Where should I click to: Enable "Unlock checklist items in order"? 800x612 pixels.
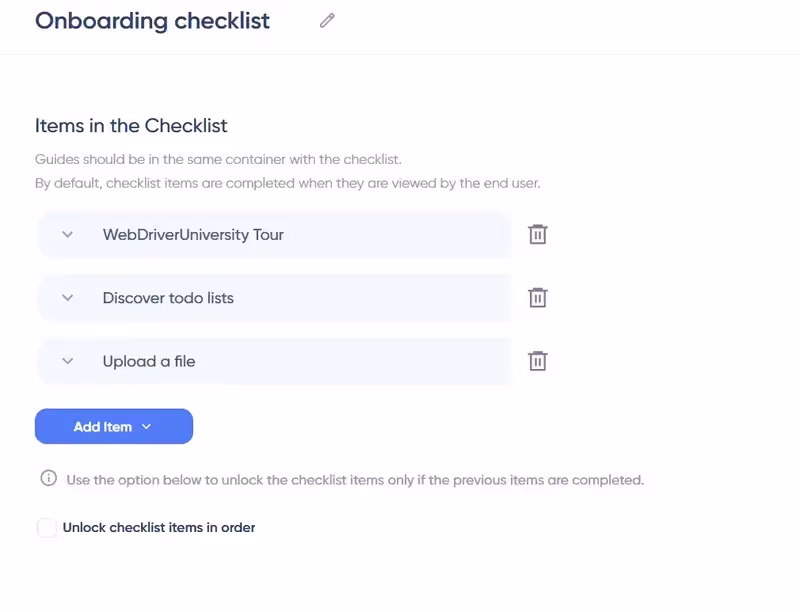[46, 527]
